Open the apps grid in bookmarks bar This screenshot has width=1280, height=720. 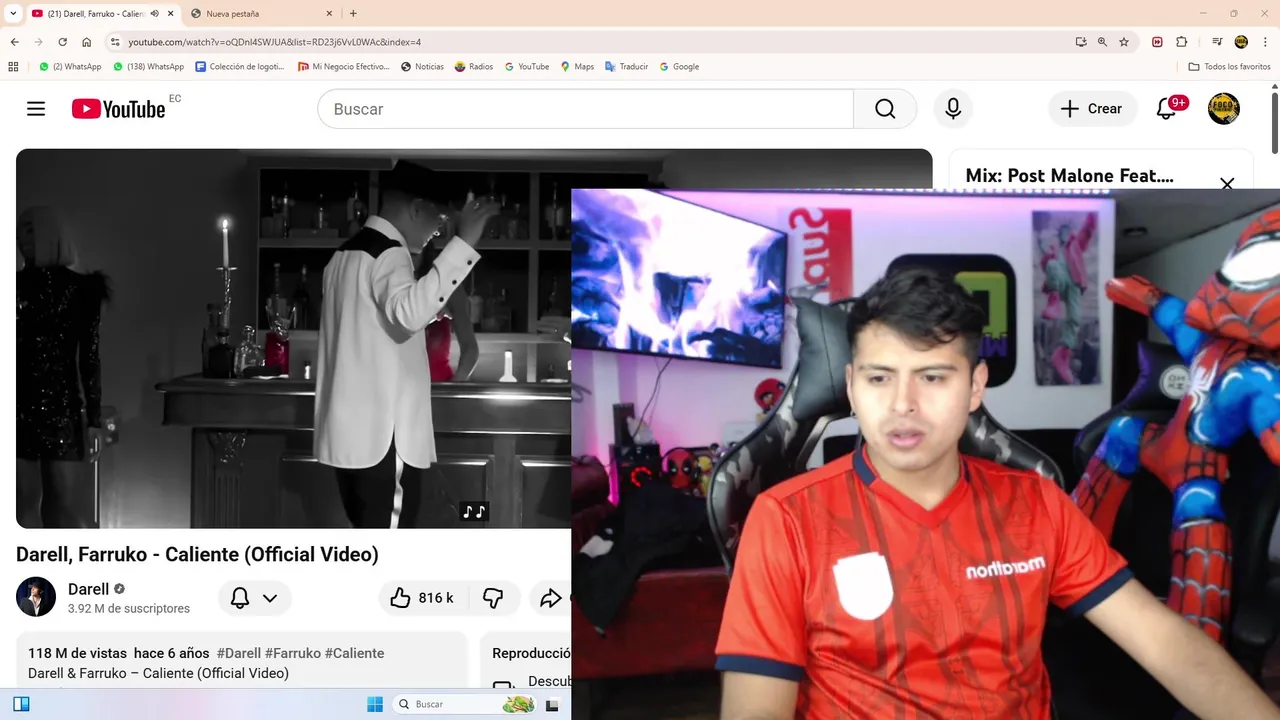pos(13,67)
